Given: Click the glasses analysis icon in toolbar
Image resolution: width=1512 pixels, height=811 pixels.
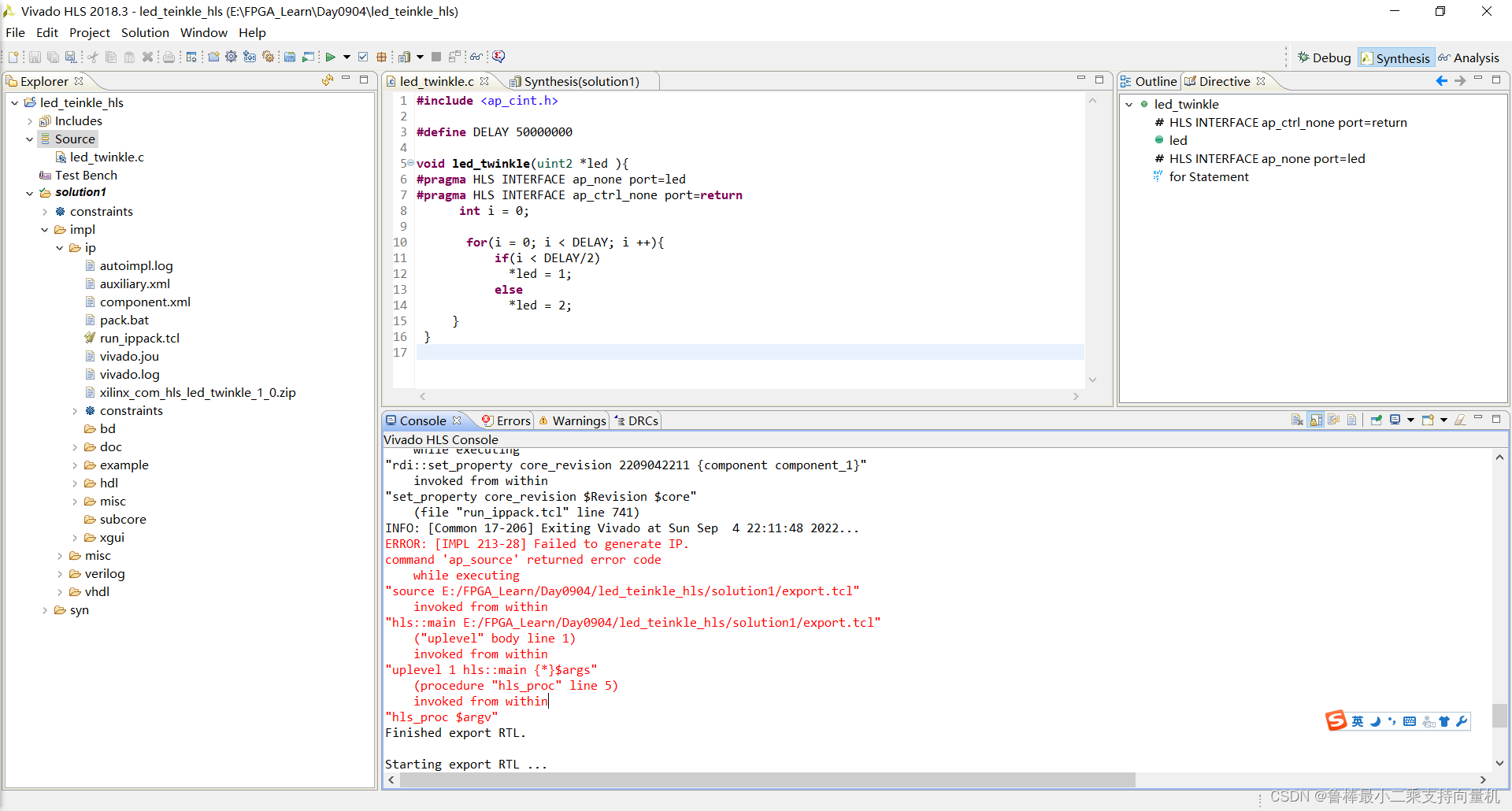Looking at the screenshot, I should 476,57.
